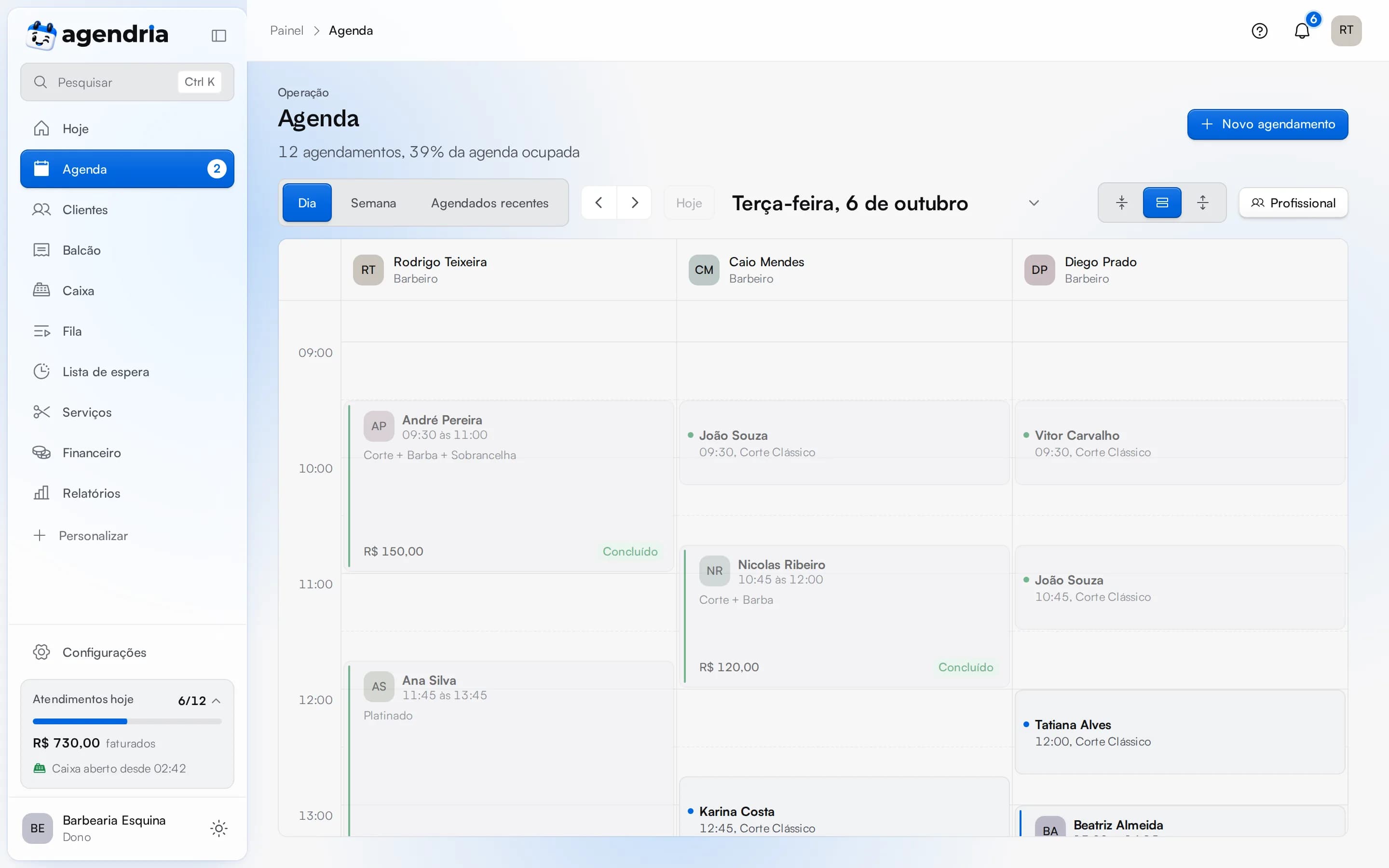Viewport: 1389px width, 868px height.
Task: Go to Hoje in the sidebar
Action: (x=127, y=129)
